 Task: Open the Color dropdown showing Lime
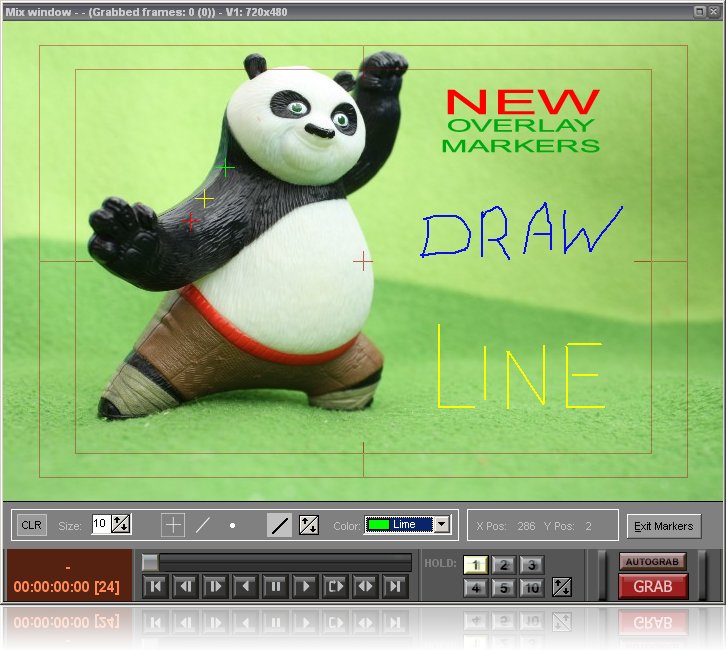click(x=442, y=524)
